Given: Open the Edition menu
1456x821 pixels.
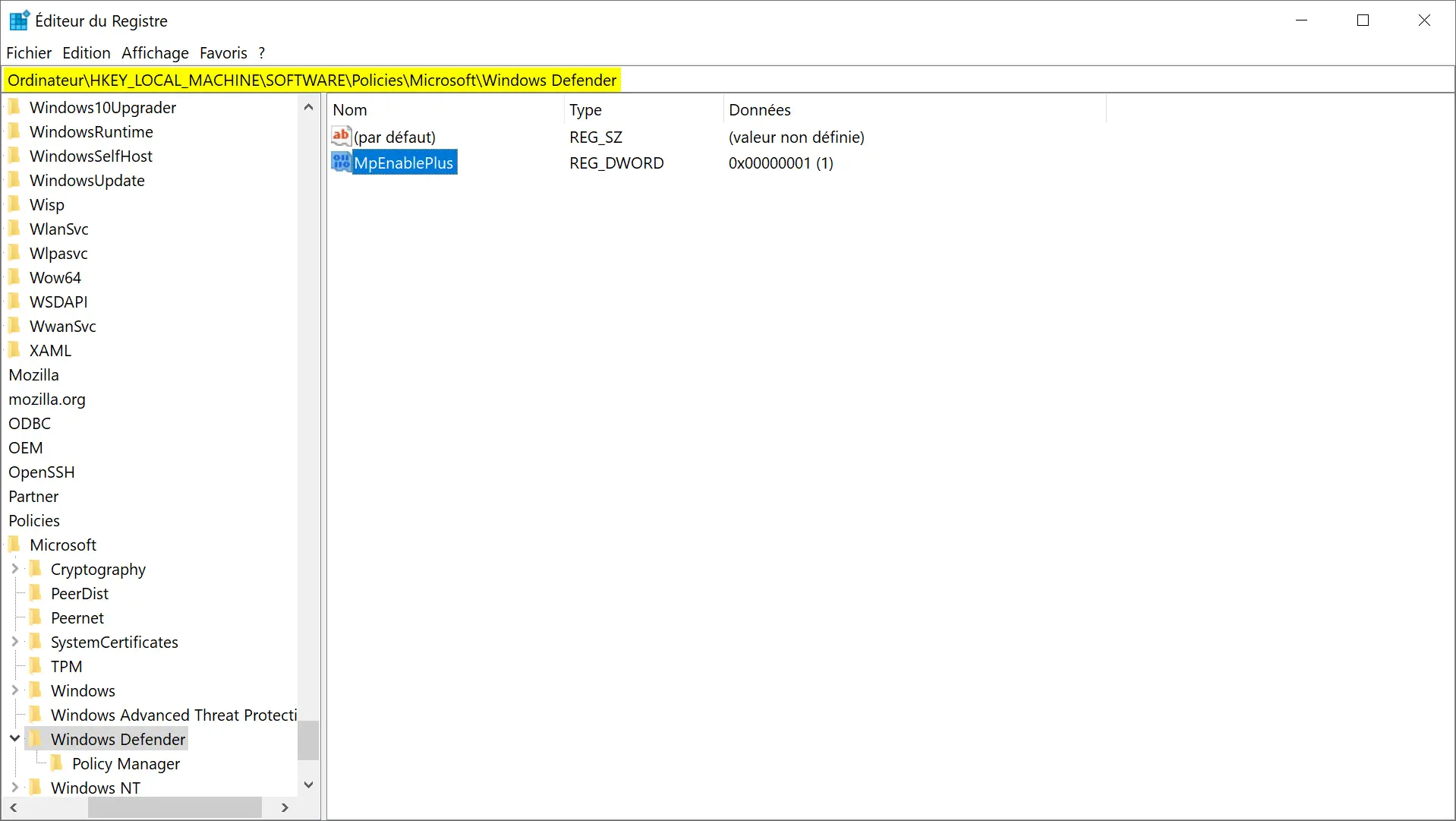Looking at the screenshot, I should click(87, 53).
